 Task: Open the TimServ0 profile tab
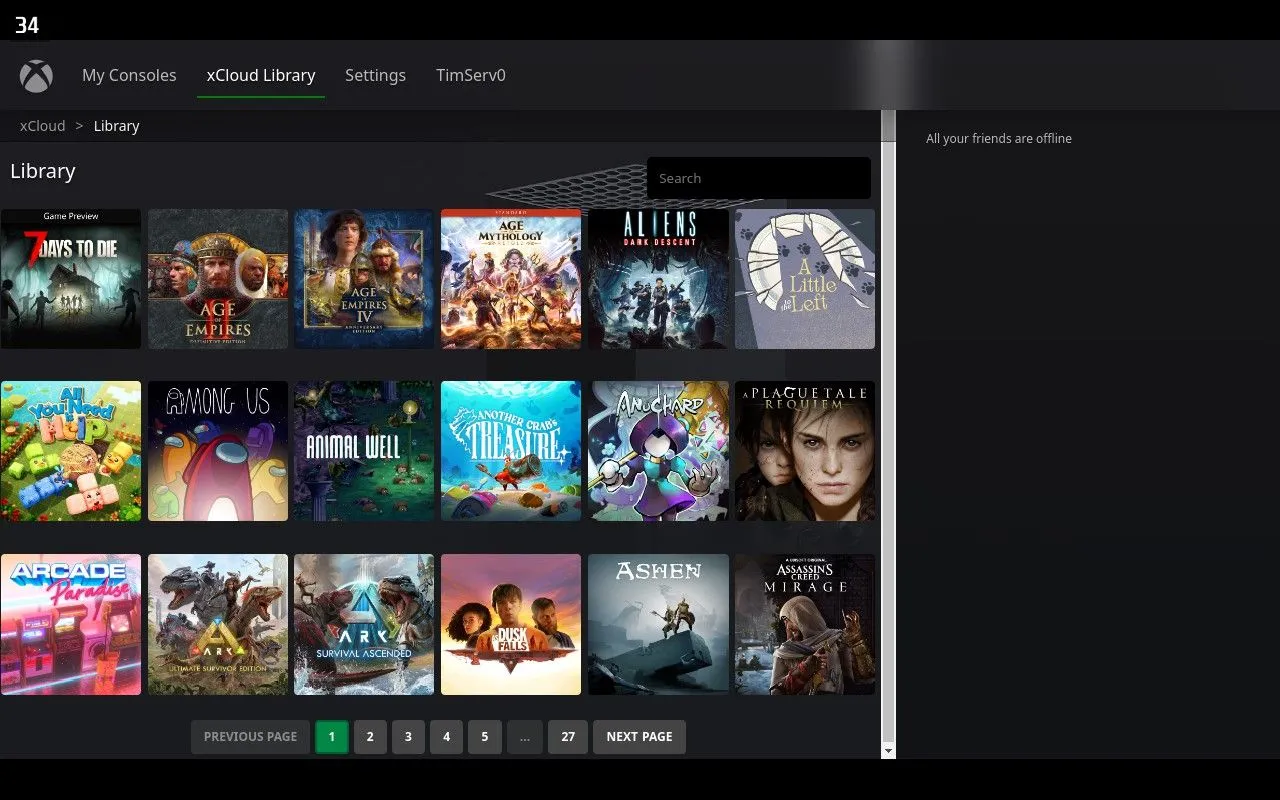(471, 75)
